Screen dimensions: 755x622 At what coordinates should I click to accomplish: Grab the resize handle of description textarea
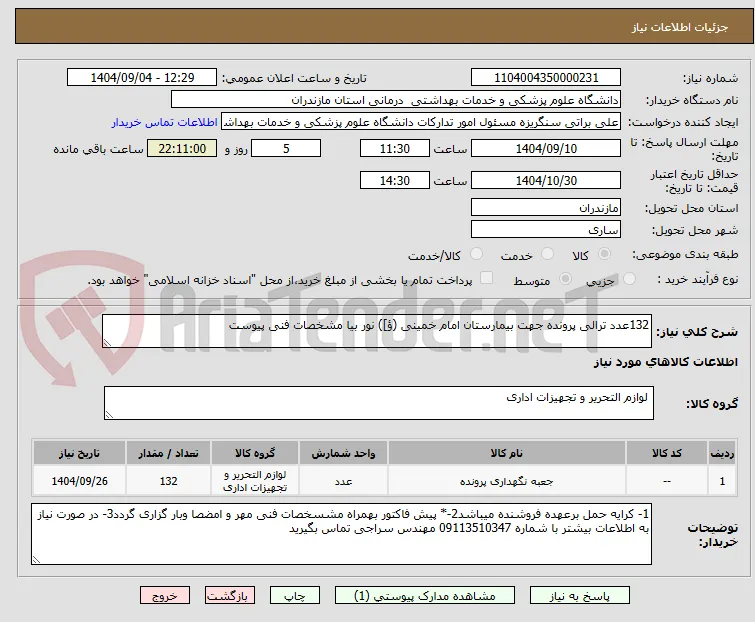107,343
